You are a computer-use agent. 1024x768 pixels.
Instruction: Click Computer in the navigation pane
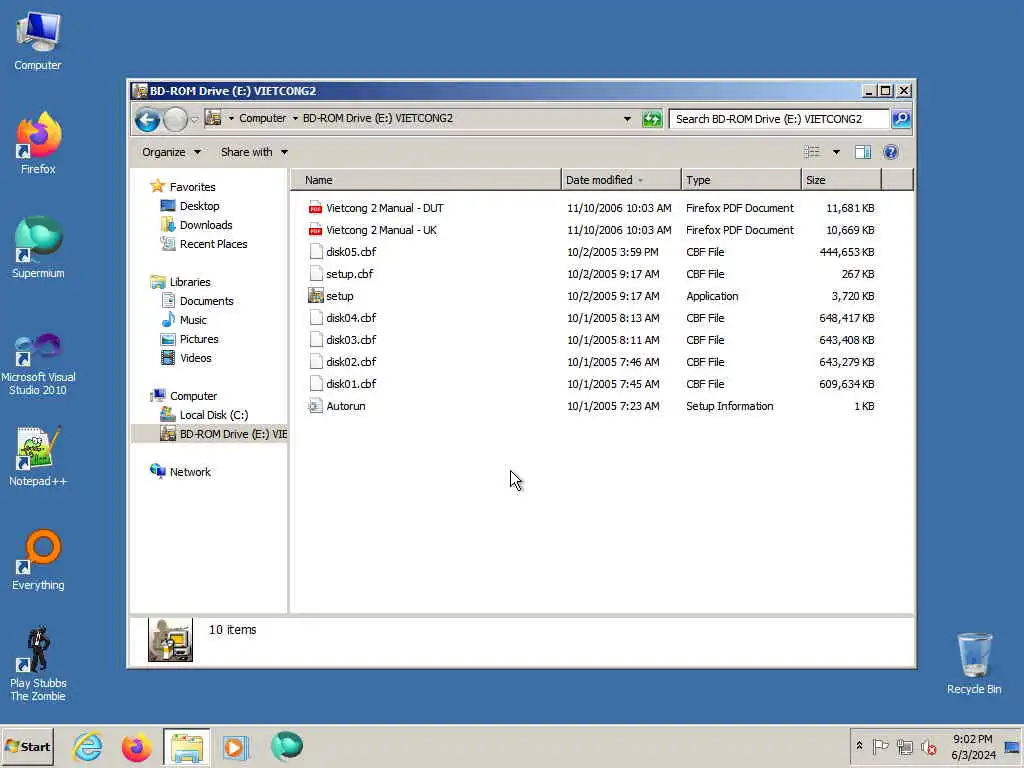193,396
